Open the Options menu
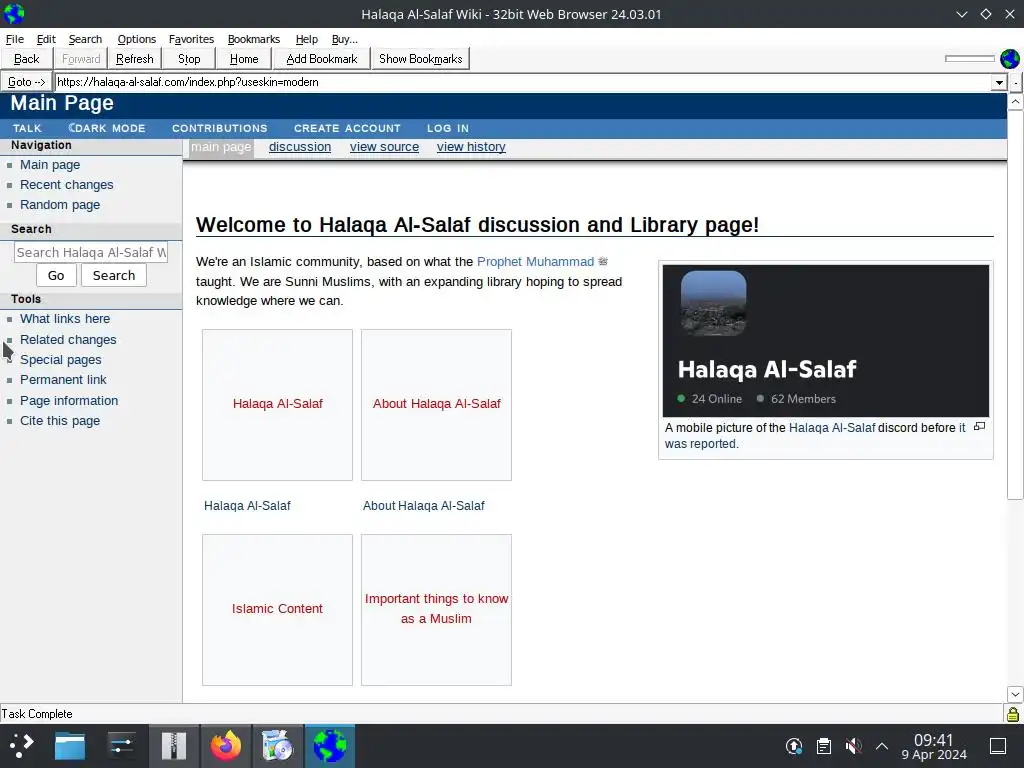Image resolution: width=1024 pixels, height=768 pixels. pyautogui.click(x=136, y=39)
